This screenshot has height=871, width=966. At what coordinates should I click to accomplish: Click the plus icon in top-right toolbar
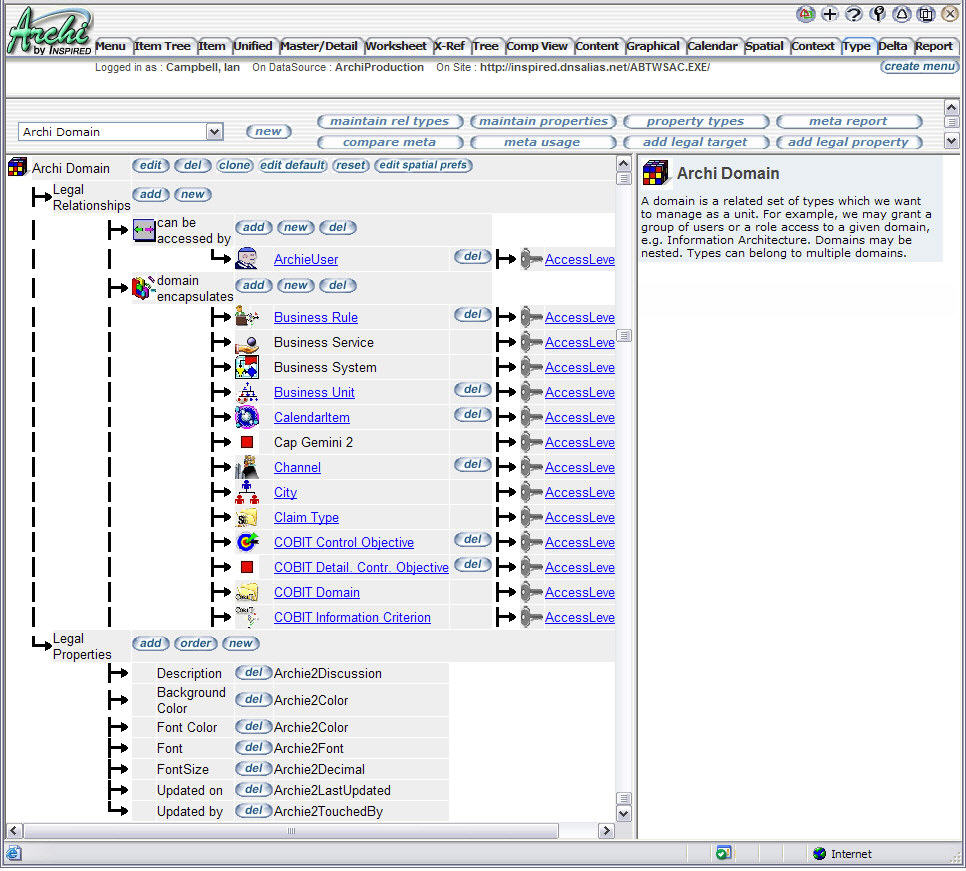point(830,14)
